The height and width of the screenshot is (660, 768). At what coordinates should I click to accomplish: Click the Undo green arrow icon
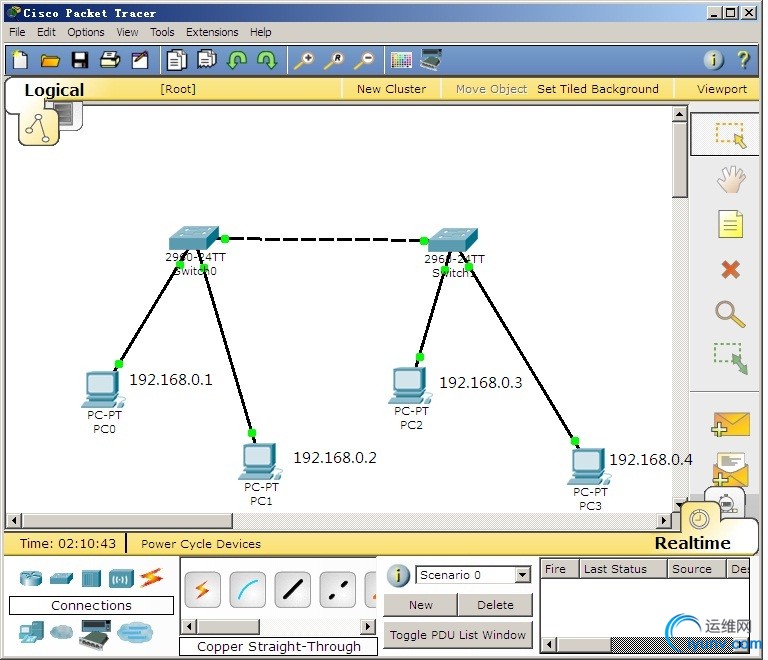pos(237,60)
